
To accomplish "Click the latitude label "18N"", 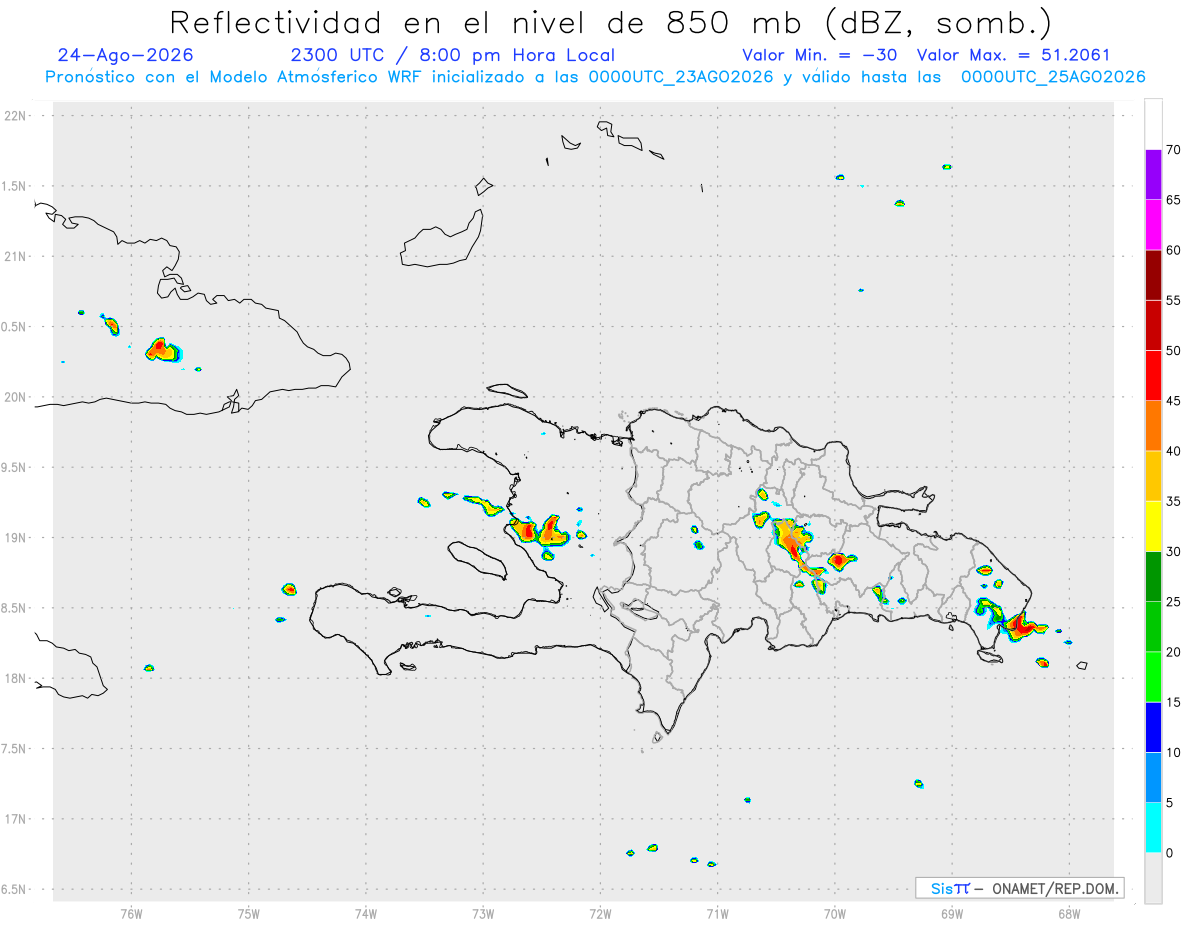I will point(14,678).
